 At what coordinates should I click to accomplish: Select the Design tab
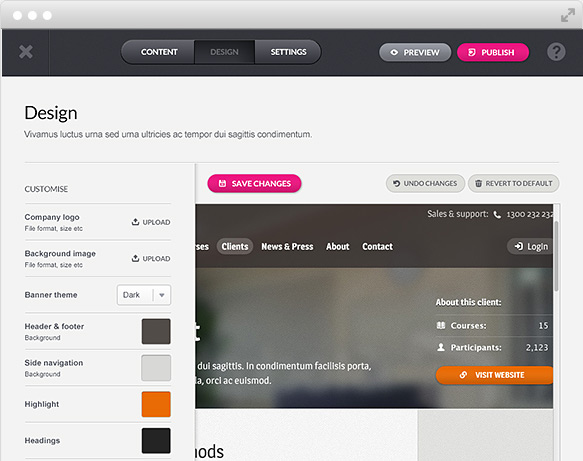coord(224,52)
